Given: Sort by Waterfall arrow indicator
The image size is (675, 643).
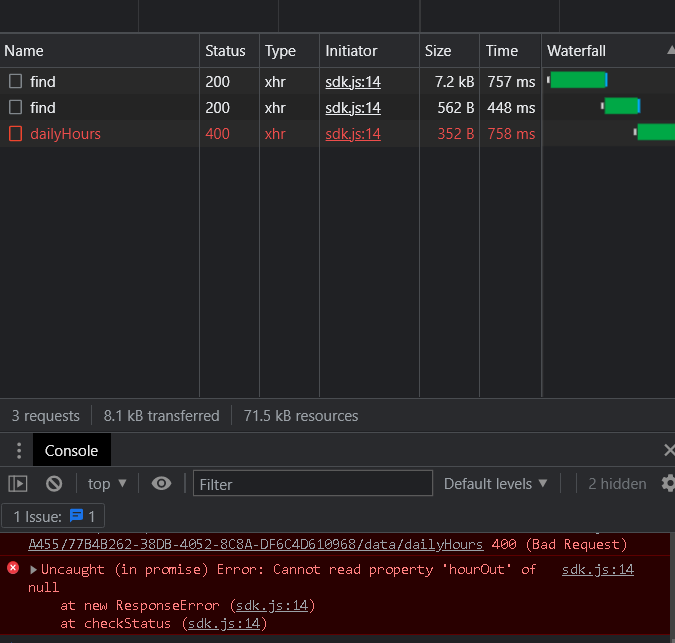Looking at the screenshot, I should [671, 50].
